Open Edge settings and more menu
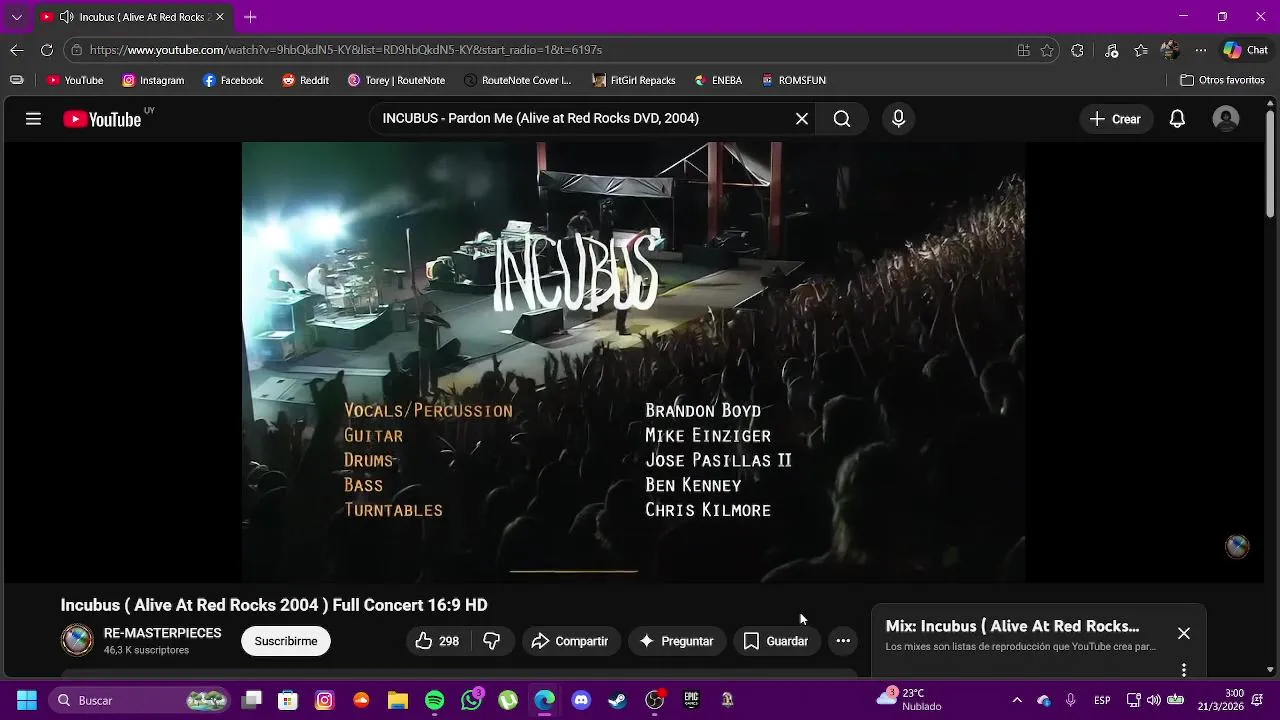Screen dimensions: 1280x720 click(1201, 50)
